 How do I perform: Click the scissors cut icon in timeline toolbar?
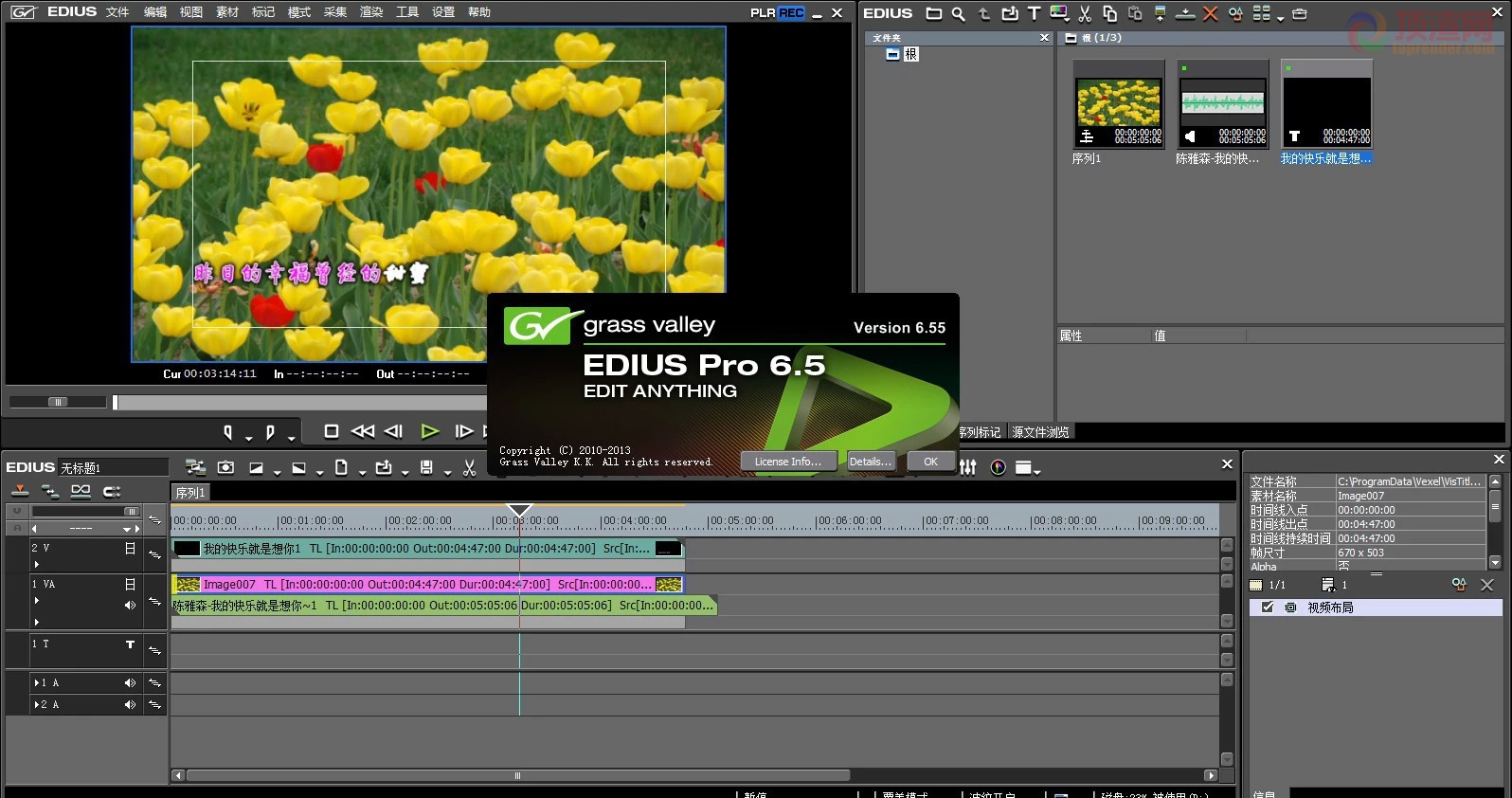tap(469, 467)
